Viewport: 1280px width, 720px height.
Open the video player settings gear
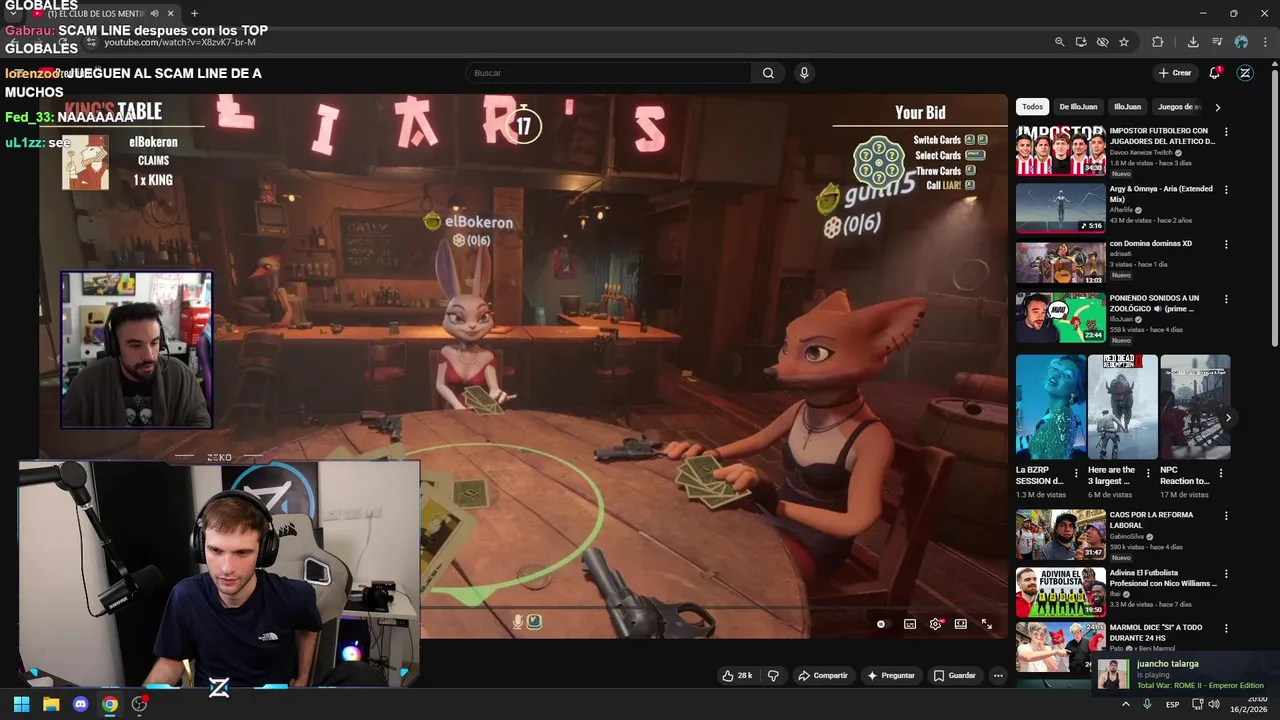936,624
